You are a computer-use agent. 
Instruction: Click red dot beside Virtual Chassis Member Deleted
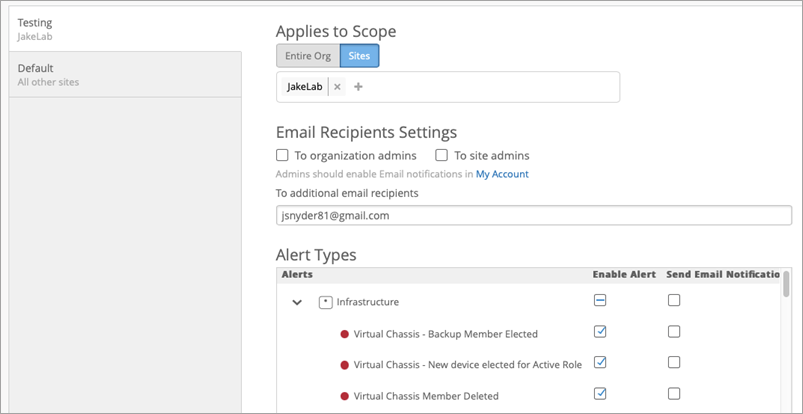coord(345,396)
